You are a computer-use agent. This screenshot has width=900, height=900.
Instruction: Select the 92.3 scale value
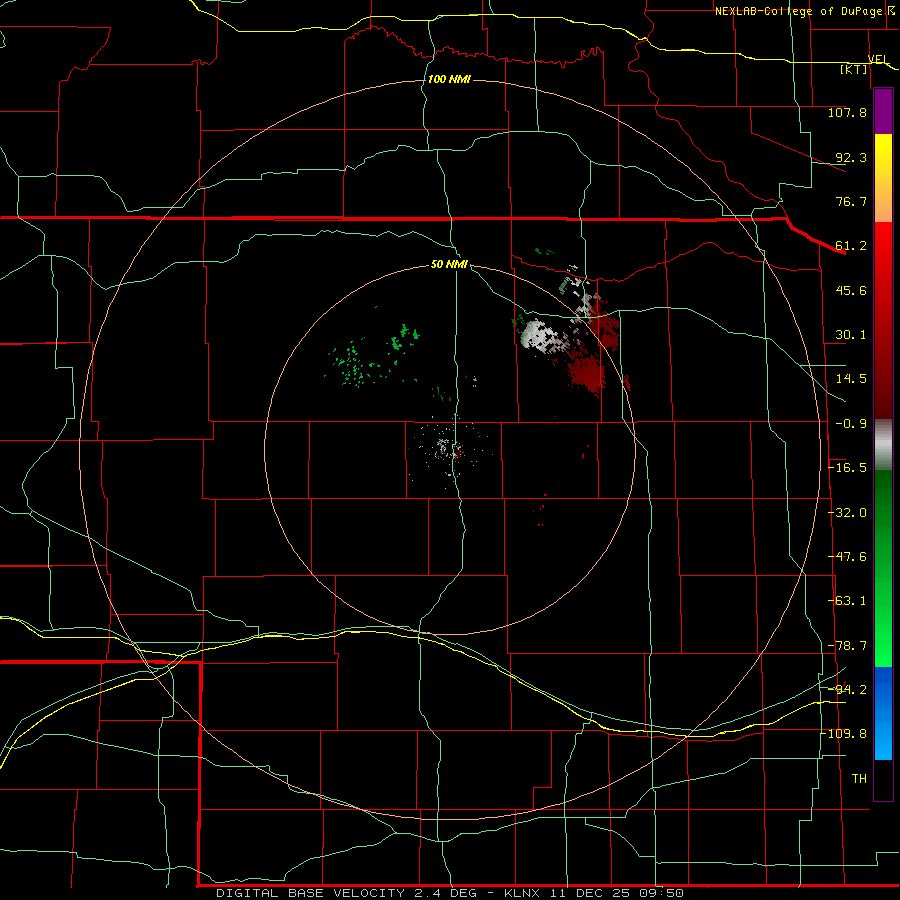pyautogui.click(x=851, y=157)
